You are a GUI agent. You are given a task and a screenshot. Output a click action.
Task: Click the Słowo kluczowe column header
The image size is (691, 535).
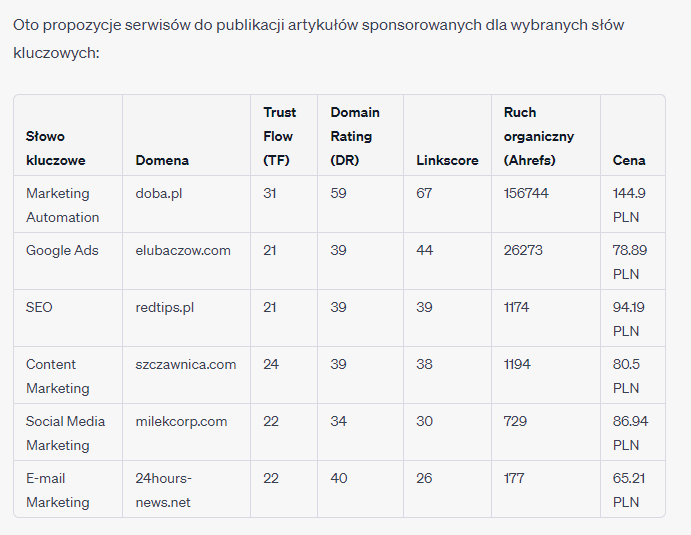point(56,148)
